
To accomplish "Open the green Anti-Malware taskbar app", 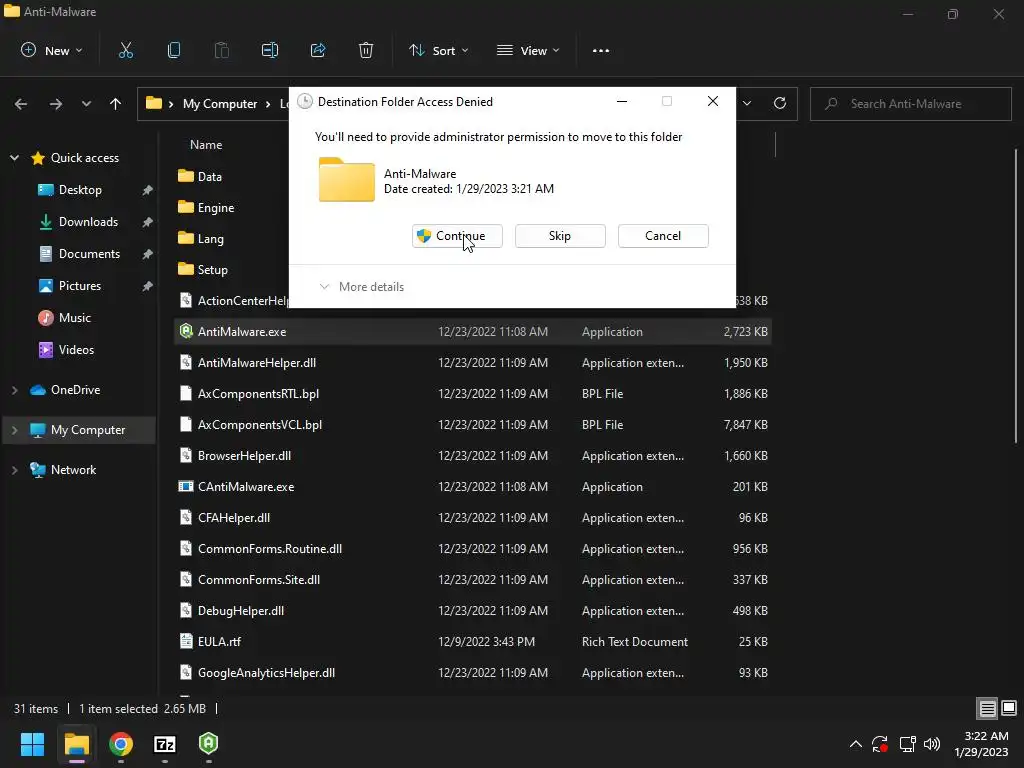I will coord(208,743).
